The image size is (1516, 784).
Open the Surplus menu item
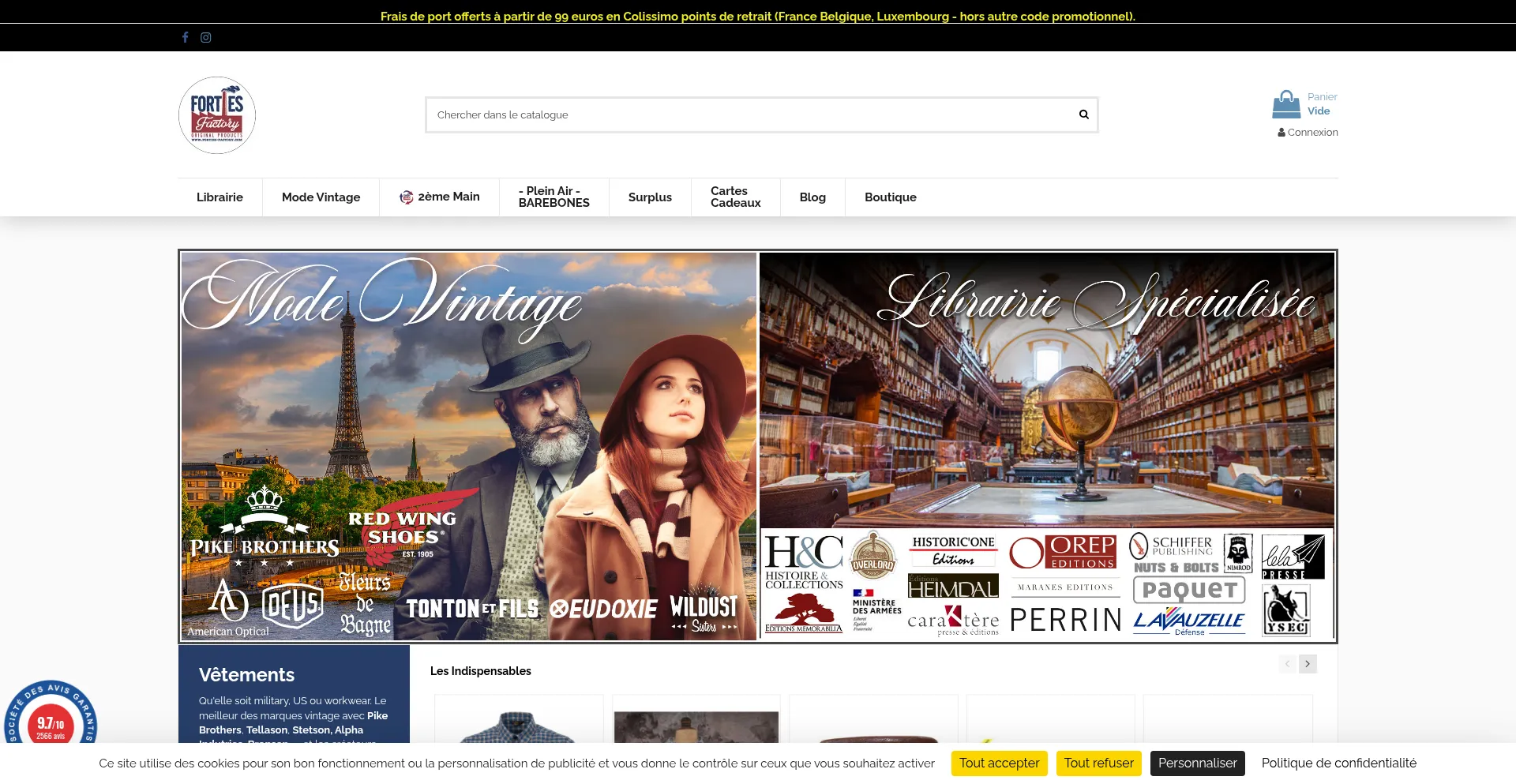pyautogui.click(x=650, y=197)
